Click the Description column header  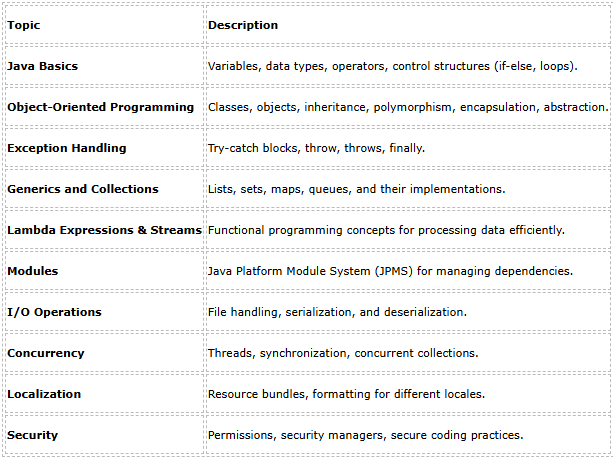(243, 25)
